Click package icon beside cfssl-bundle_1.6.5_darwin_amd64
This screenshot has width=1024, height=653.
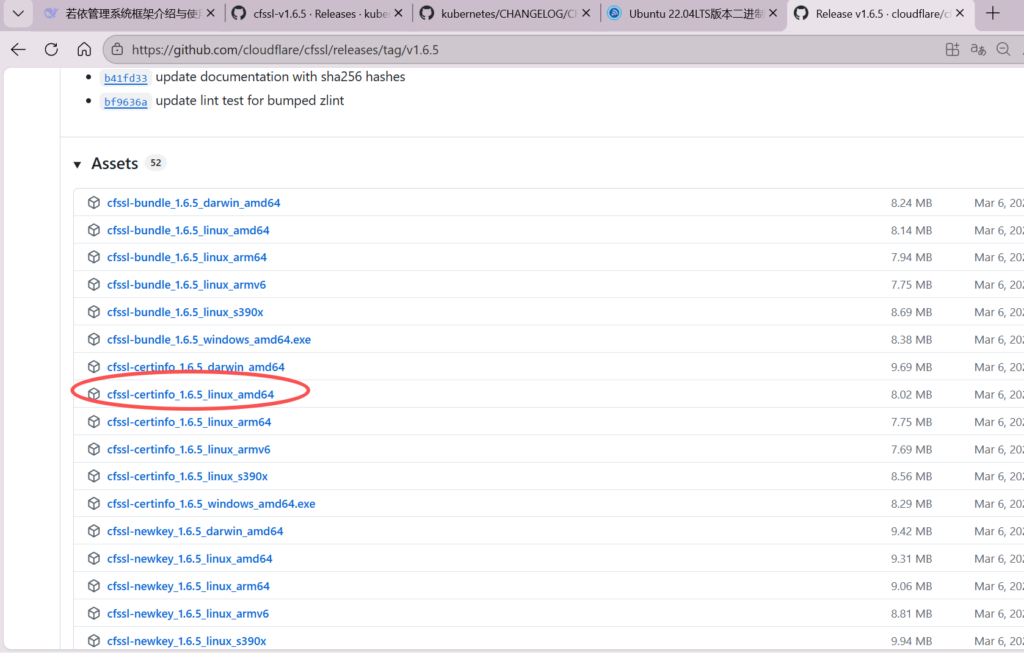coord(94,203)
